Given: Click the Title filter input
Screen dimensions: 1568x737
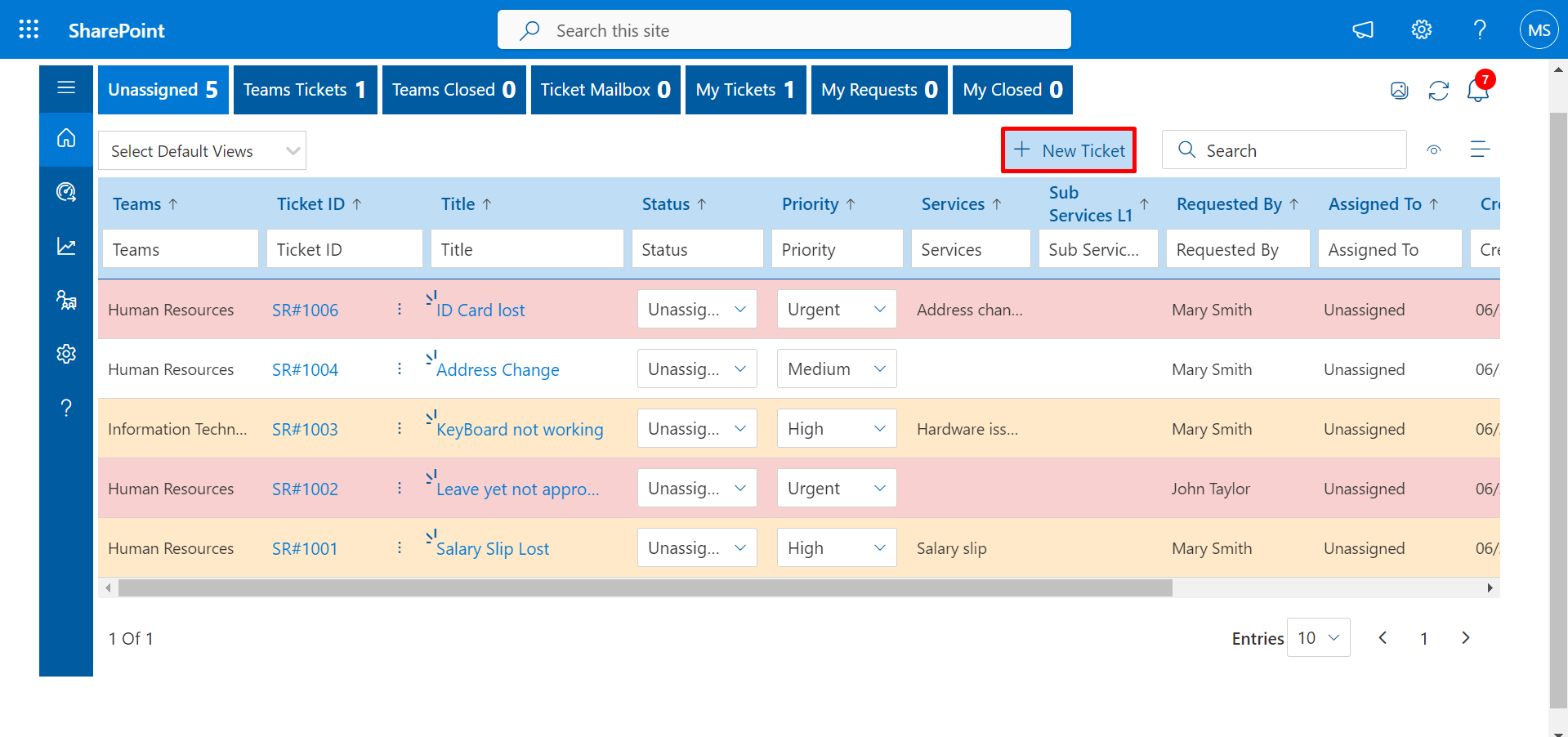Looking at the screenshot, I should (x=527, y=249).
